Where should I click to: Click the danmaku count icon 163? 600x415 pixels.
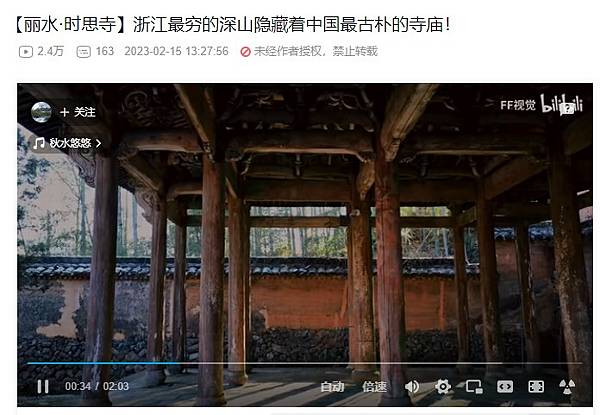point(84,52)
